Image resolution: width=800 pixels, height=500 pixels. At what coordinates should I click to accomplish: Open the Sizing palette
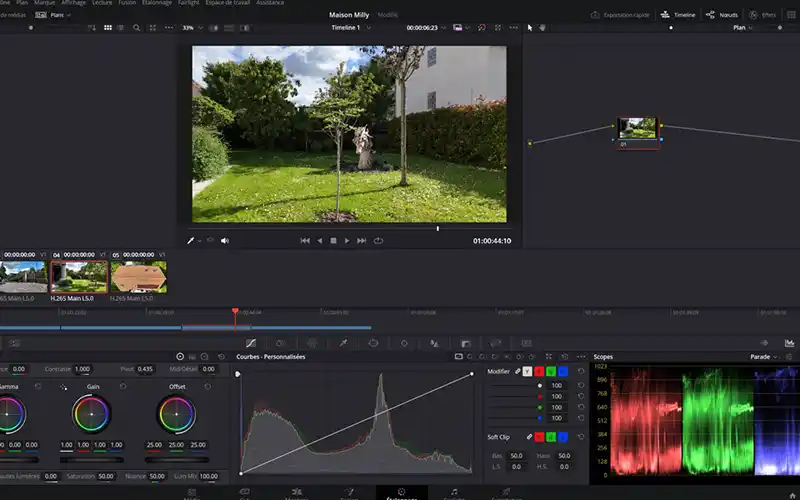496,343
